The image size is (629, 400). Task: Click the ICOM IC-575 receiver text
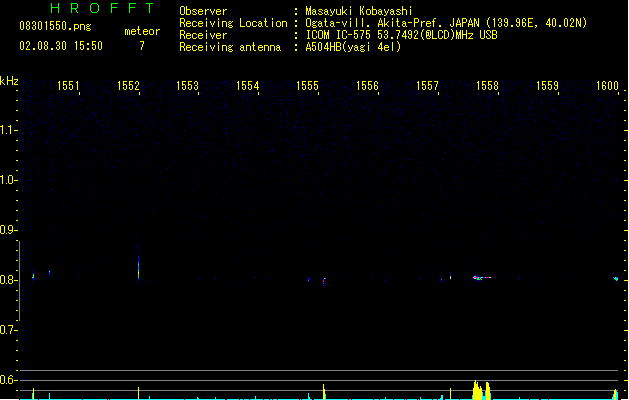pyautogui.click(x=402, y=35)
